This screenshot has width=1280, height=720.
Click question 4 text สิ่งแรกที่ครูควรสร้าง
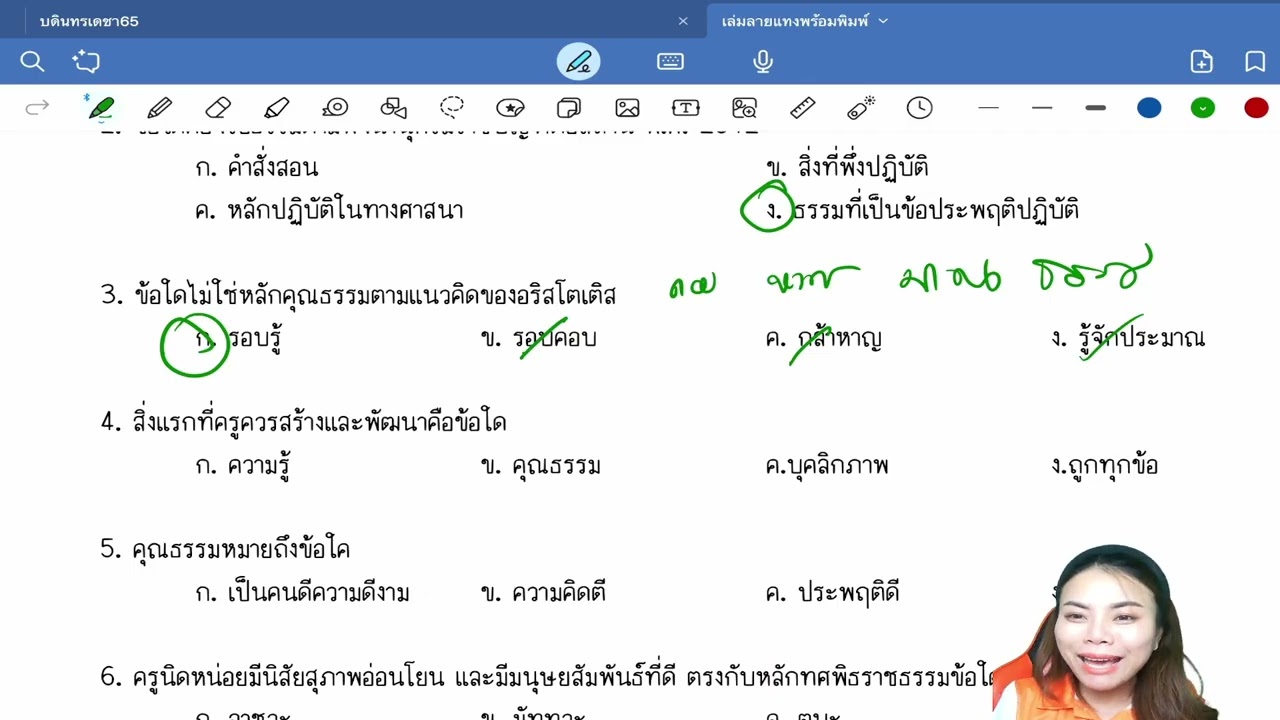tap(303, 422)
